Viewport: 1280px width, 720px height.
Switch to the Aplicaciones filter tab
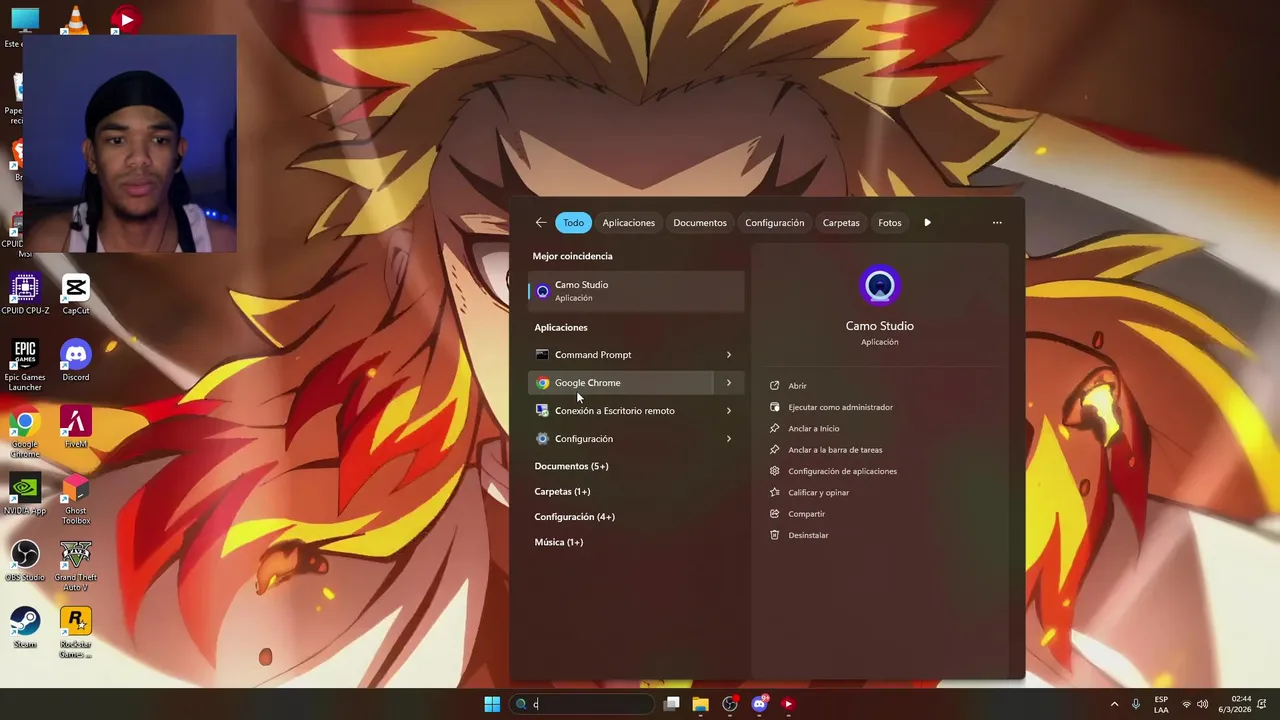pyautogui.click(x=628, y=223)
